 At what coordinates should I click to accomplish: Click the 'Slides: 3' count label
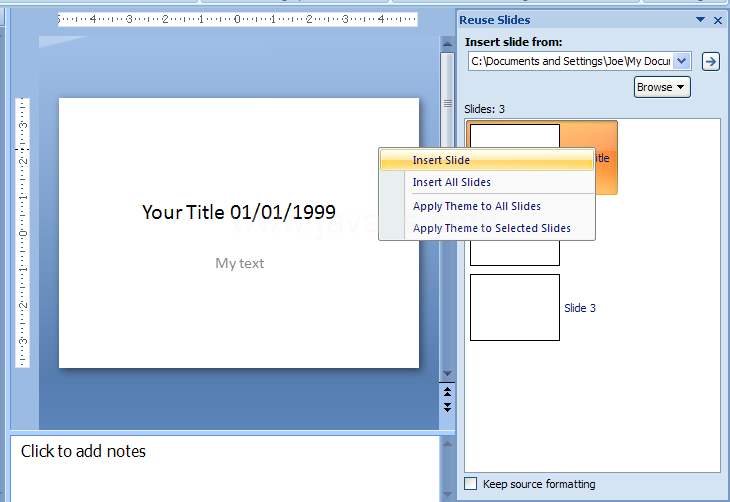click(x=484, y=109)
